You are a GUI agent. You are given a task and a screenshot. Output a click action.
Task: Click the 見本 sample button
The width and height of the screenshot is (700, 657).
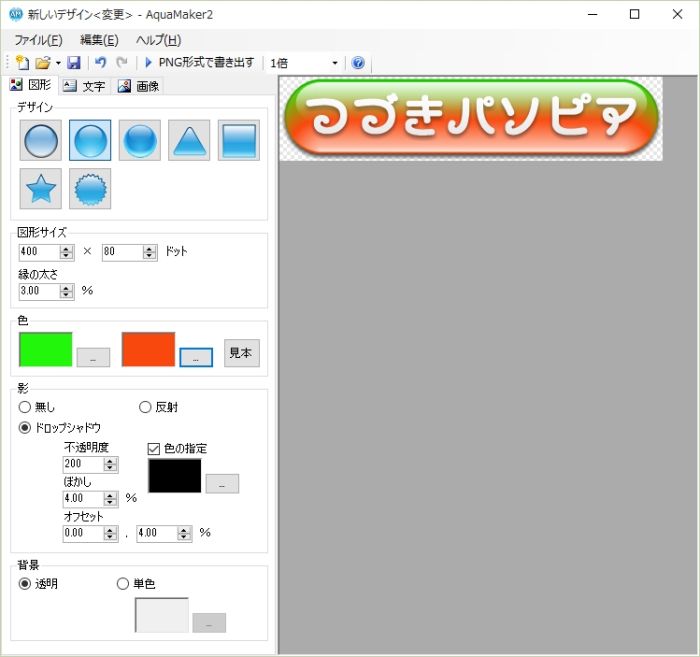[241, 353]
